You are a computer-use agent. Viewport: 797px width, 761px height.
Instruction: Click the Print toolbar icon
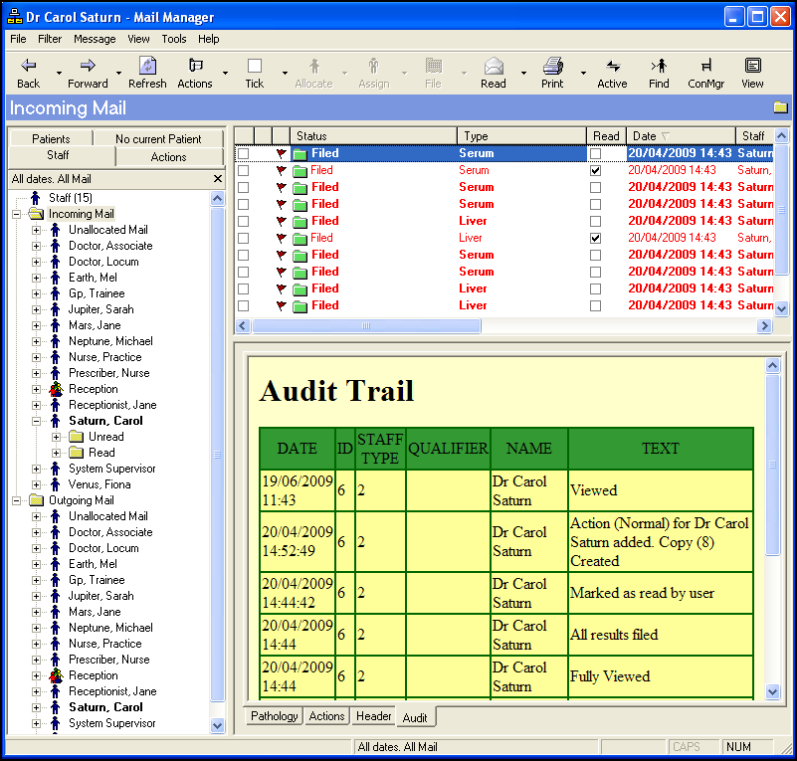point(552,67)
